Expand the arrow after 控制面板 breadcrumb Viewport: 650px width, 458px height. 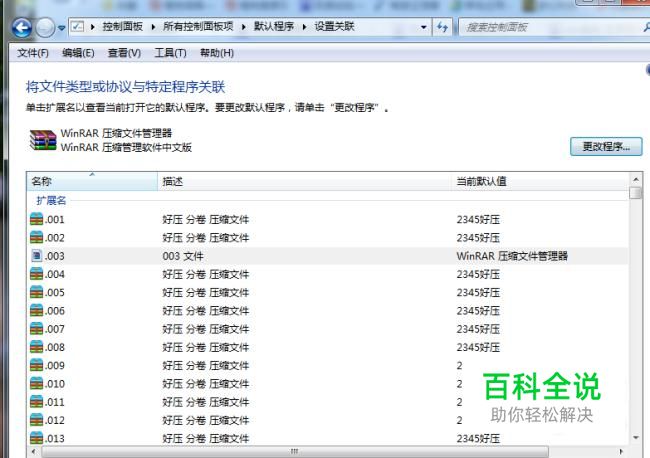[153, 27]
